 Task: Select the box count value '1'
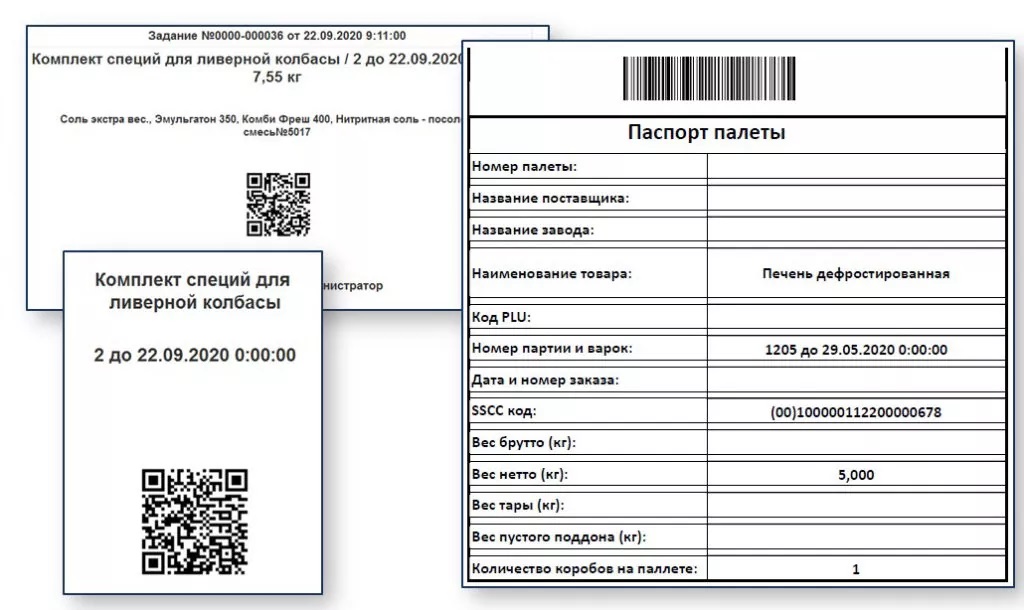pyautogui.click(x=855, y=570)
